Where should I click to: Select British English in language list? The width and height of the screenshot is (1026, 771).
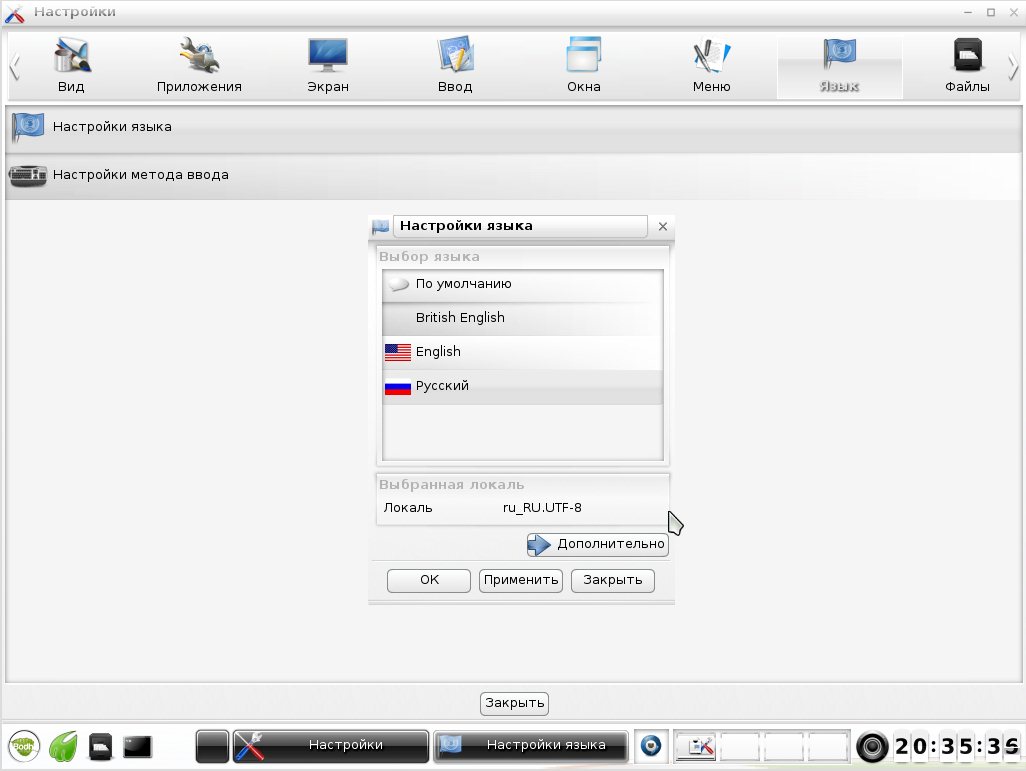click(460, 318)
